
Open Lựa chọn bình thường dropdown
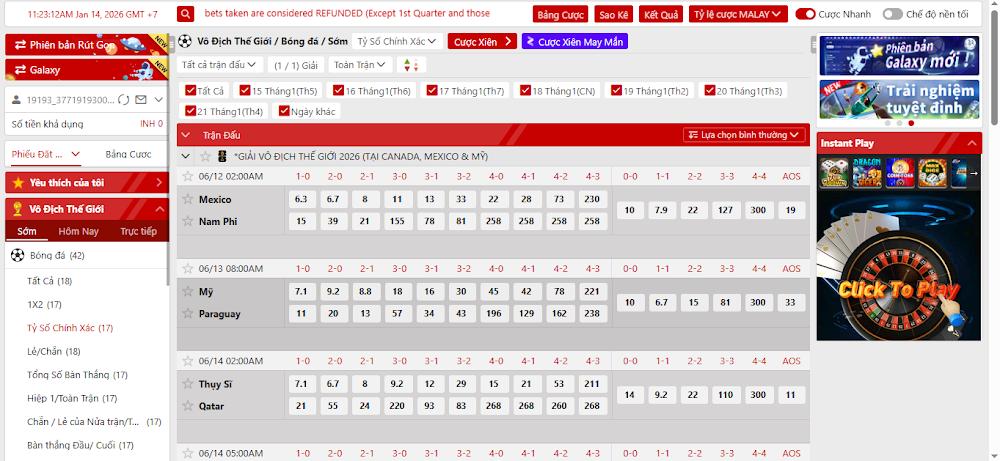pos(745,135)
